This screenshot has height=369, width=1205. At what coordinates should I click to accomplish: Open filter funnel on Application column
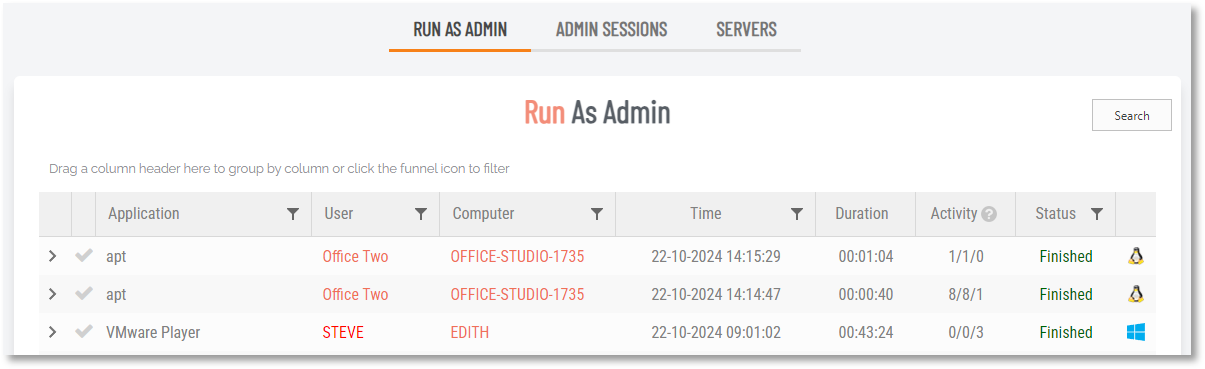pos(293,214)
